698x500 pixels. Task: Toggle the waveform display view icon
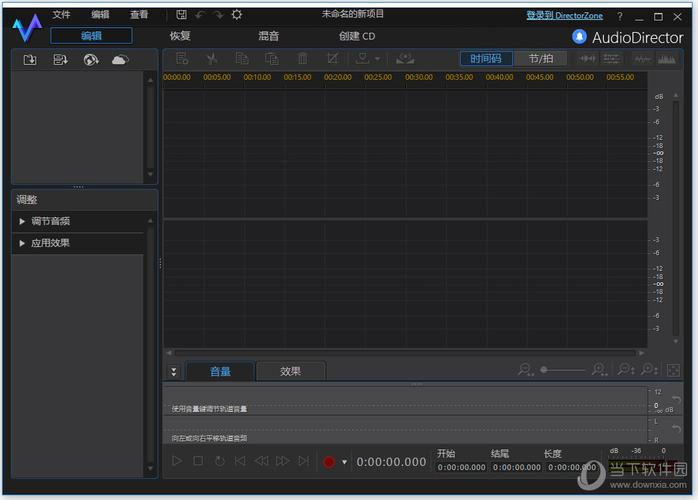pos(588,58)
